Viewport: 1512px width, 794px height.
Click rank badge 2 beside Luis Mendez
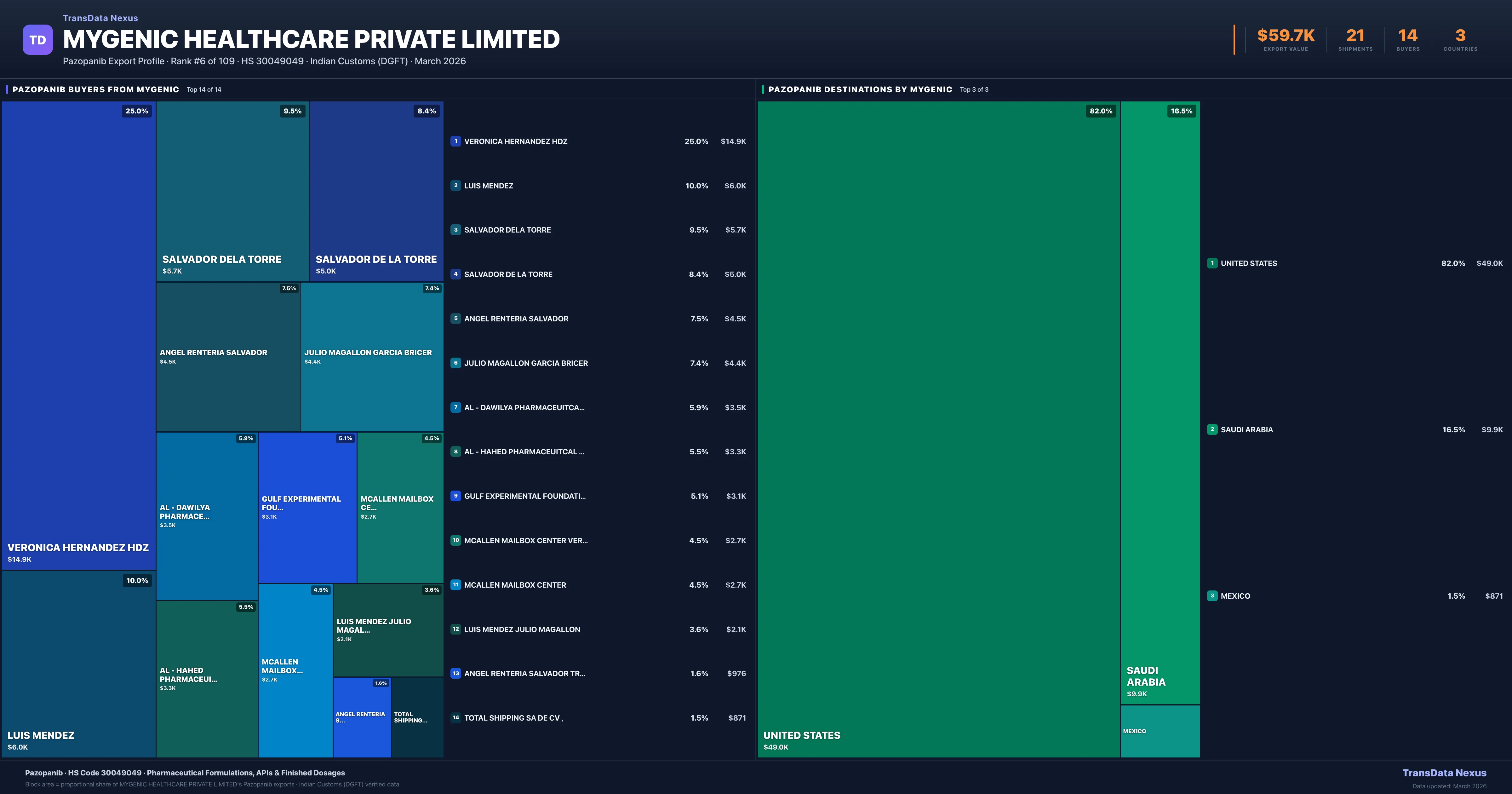click(x=455, y=186)
